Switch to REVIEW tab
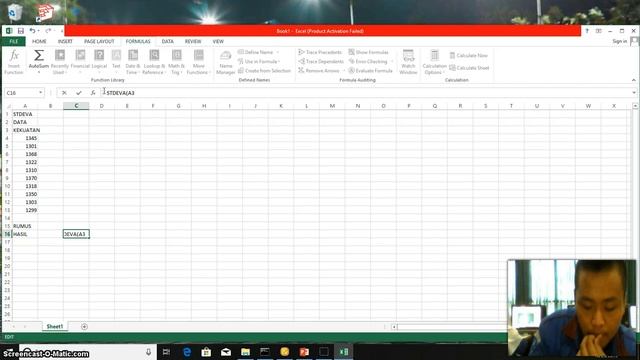This screenshot has width=640, height=360. pyautogui.click(x=193, y=42)
